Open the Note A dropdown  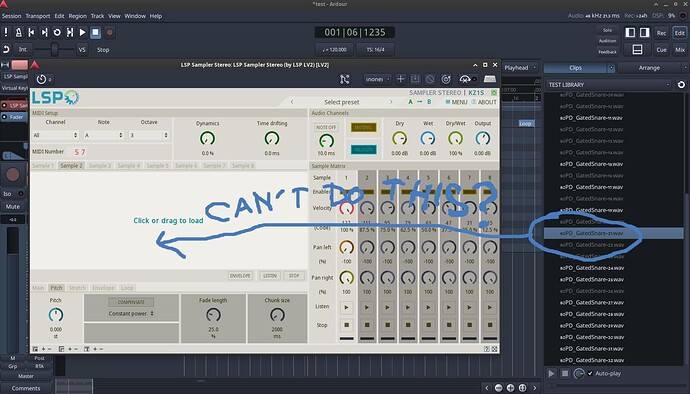(x=103, y=135)
